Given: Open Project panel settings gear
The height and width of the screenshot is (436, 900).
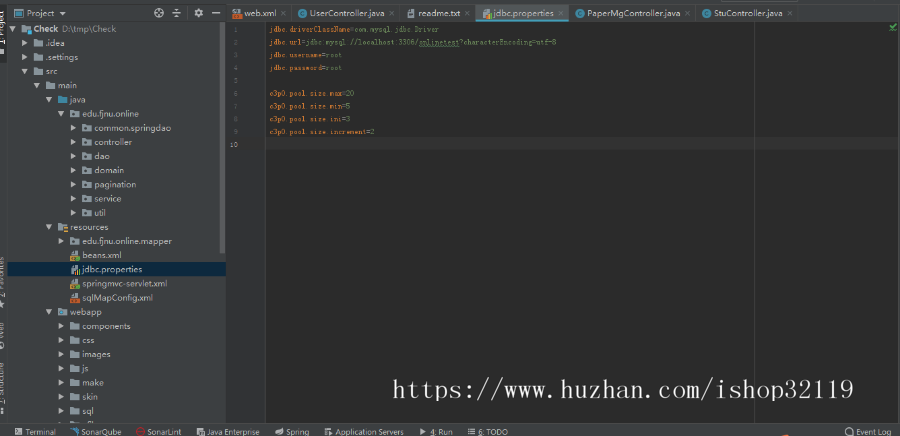Looking at the screenshot, I should [198, 13].
